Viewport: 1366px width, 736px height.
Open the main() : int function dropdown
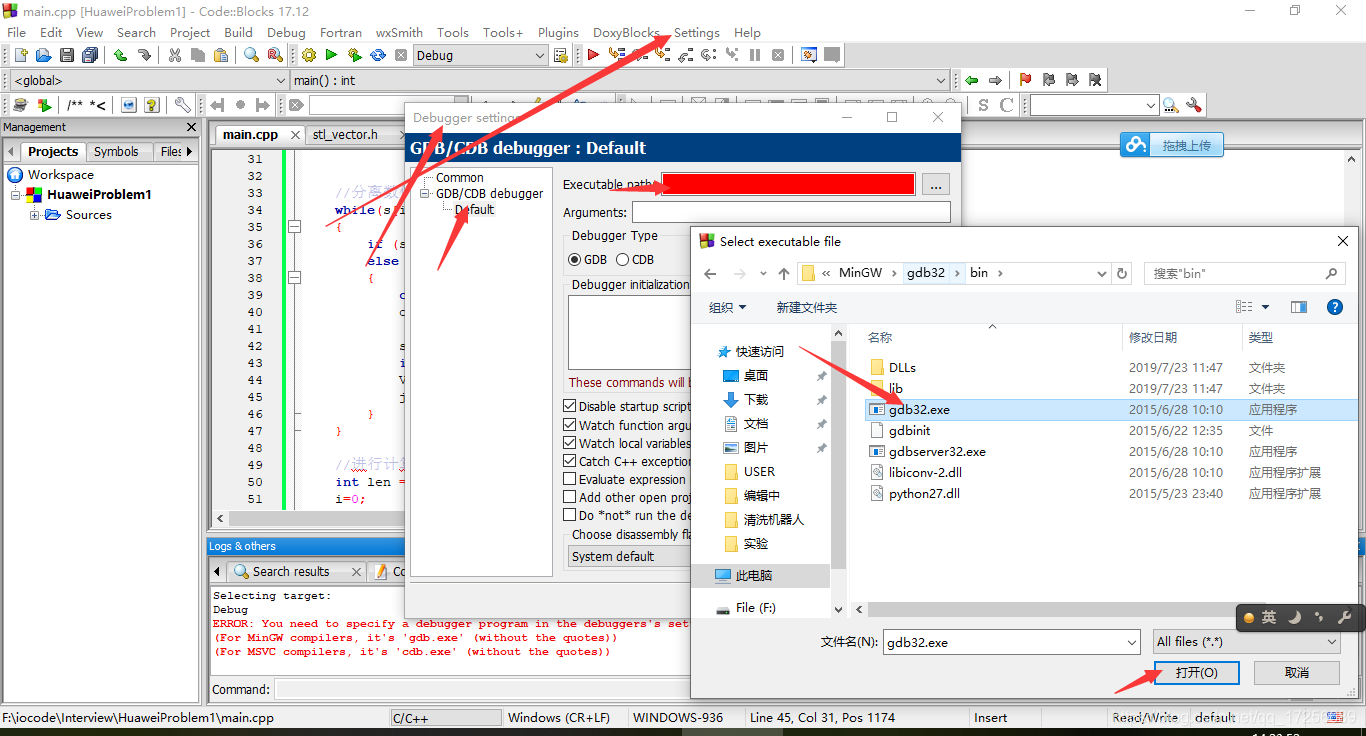click(x=619, y=80)
